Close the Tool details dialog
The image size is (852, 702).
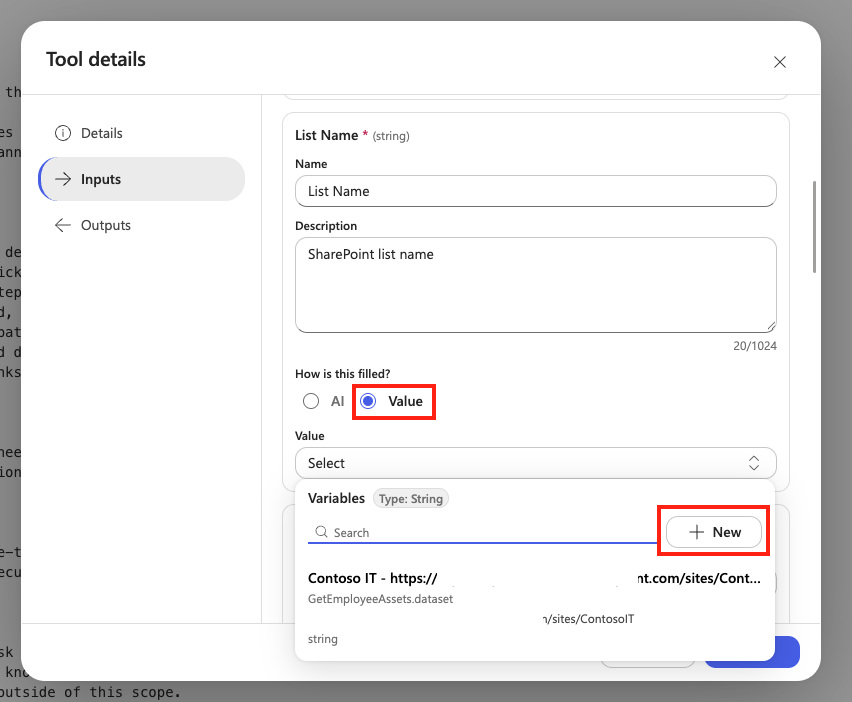[x=780, y=62]
